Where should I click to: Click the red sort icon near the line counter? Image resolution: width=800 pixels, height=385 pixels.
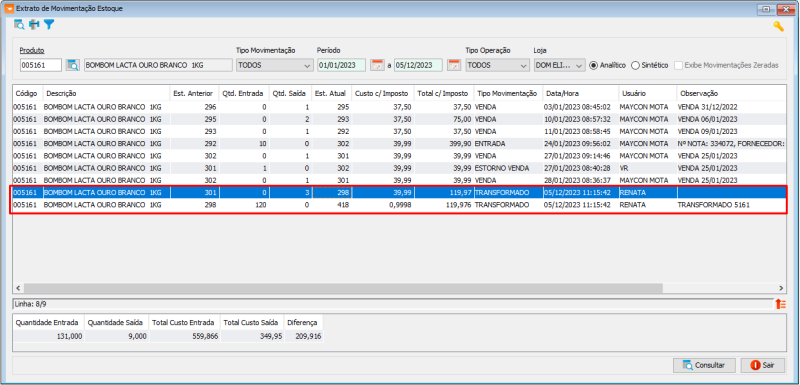click(x=780, y=304)
